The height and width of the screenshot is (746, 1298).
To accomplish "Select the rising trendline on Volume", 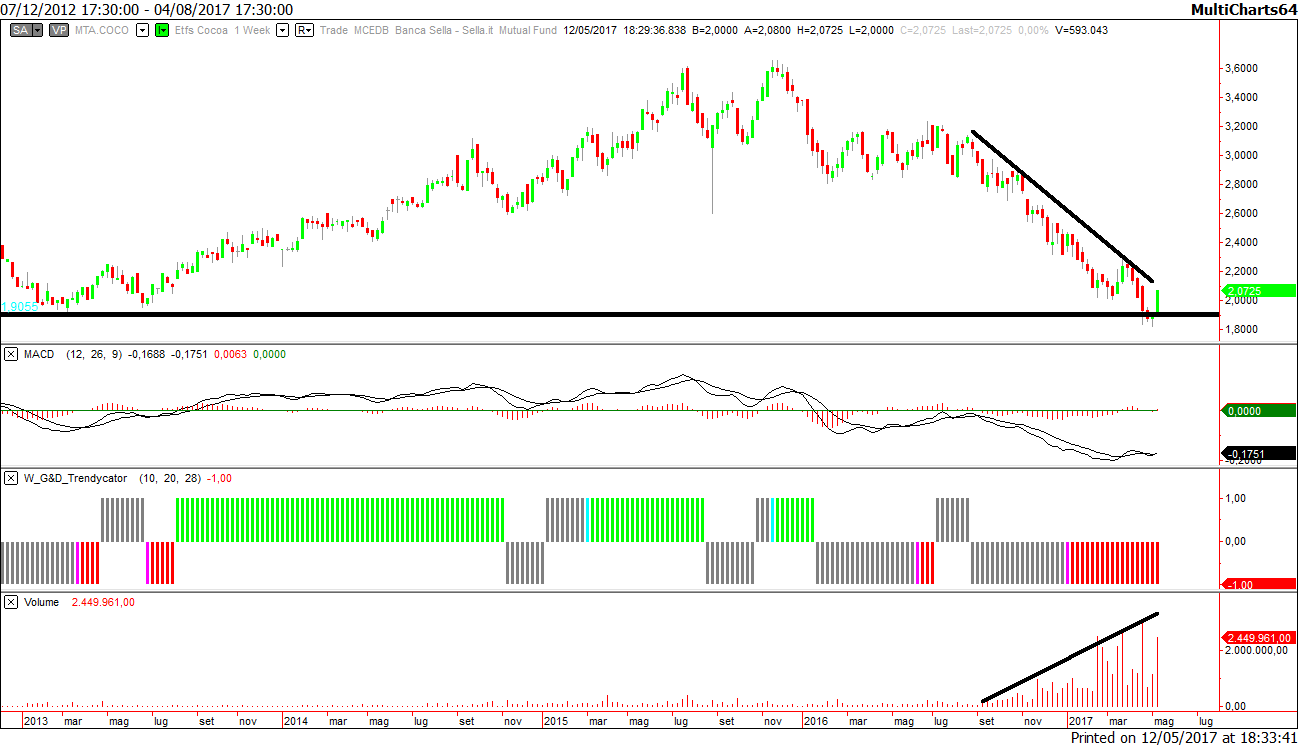I will pos(1069,657).
